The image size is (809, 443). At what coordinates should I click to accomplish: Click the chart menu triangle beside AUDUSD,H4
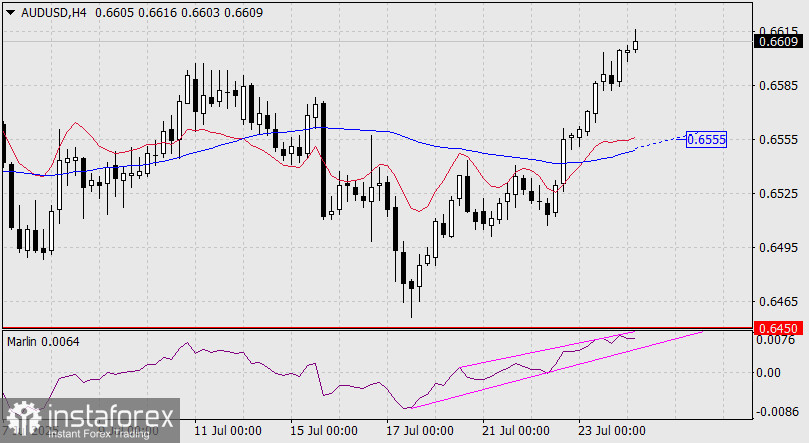pyautogui.click(x=11, y=13)
